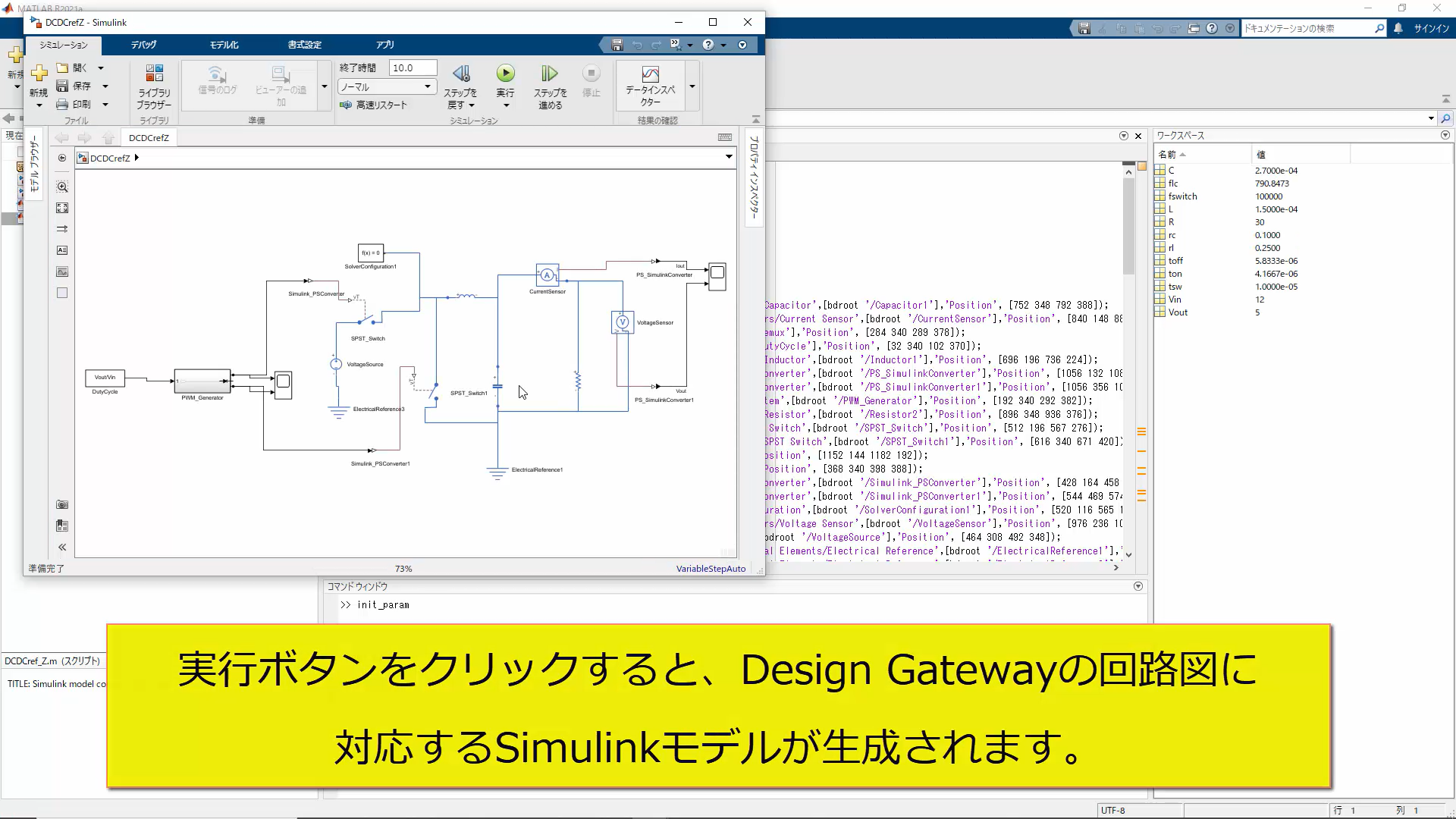Click the fit-to-view icon in the sidebar
Viewport: 1456px width, 819px height.
[x=62, y=208]
